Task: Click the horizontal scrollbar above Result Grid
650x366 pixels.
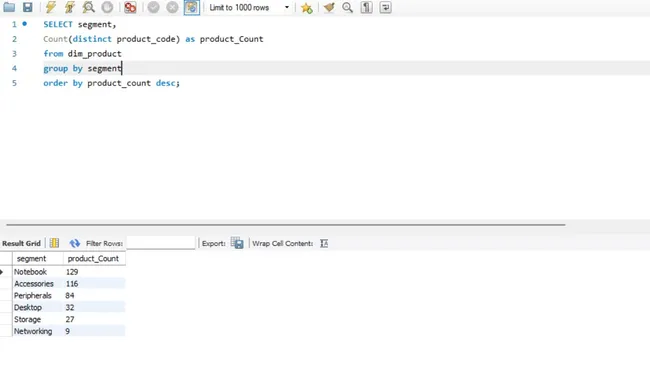Action: point(286,225)
